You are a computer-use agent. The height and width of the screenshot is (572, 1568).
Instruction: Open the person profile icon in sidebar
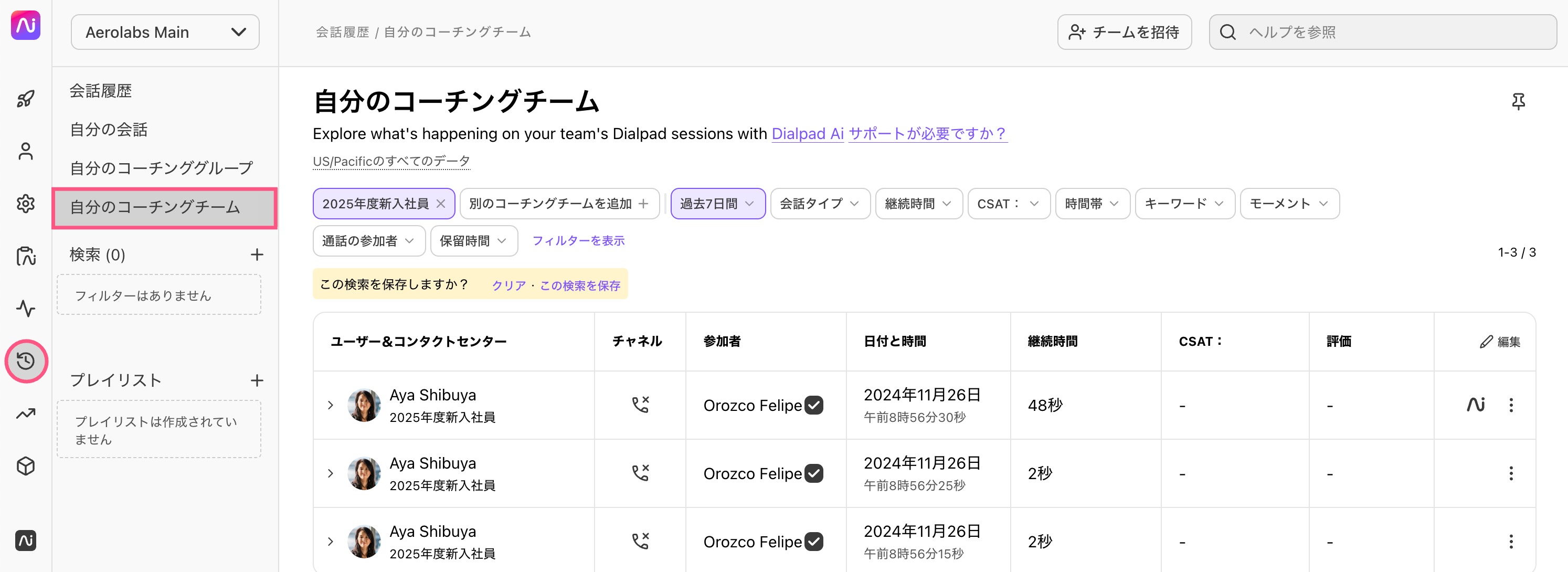[x=26, y=151]
